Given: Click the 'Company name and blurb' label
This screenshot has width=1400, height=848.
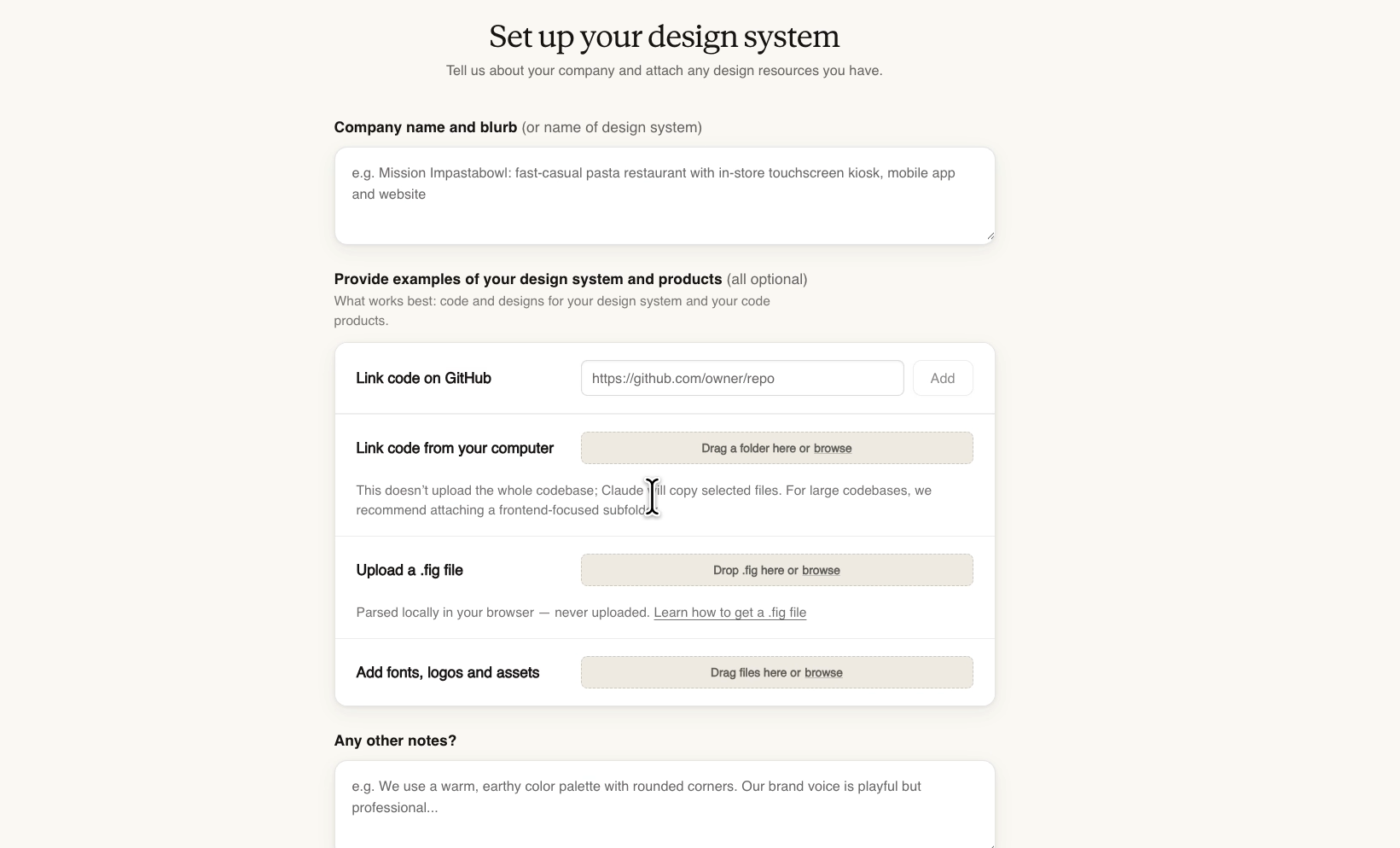Looking at the screenshot, I should (x=425, y=126).
